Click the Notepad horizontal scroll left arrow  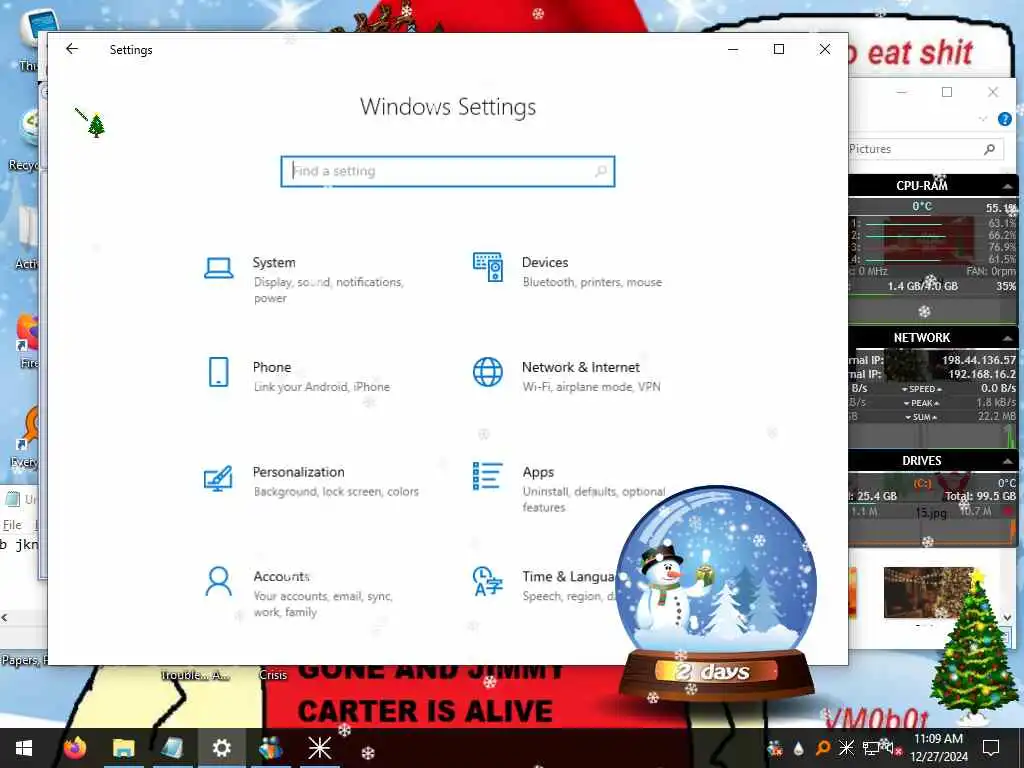(5, 617)
